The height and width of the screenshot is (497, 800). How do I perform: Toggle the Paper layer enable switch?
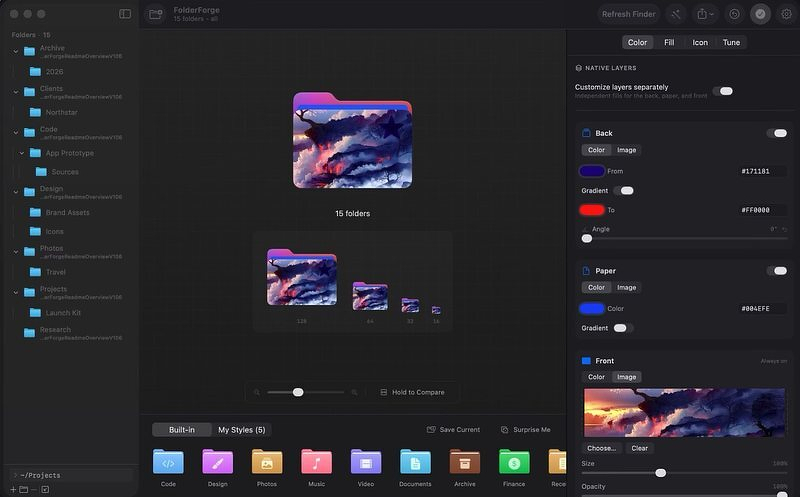click(777, 271)
